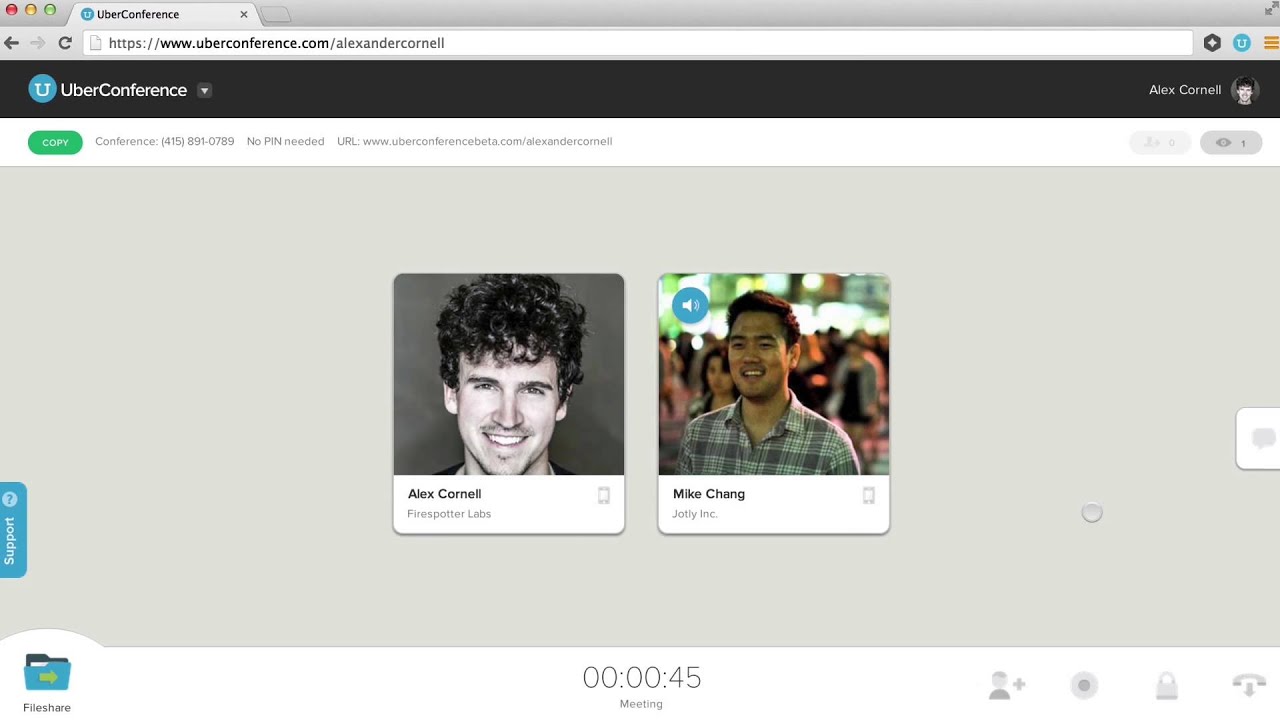Click the 'No PIN needed' text
This screenshot has height=720, width=1280.
(286, 142)
